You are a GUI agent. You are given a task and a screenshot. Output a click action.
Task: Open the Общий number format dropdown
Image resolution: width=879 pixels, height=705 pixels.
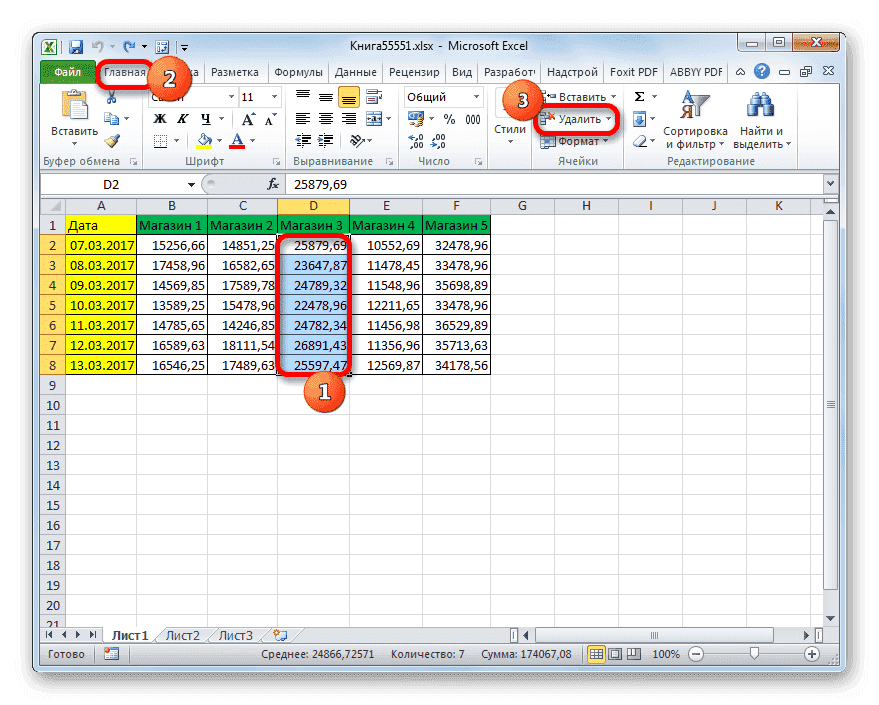coord(476,97)
